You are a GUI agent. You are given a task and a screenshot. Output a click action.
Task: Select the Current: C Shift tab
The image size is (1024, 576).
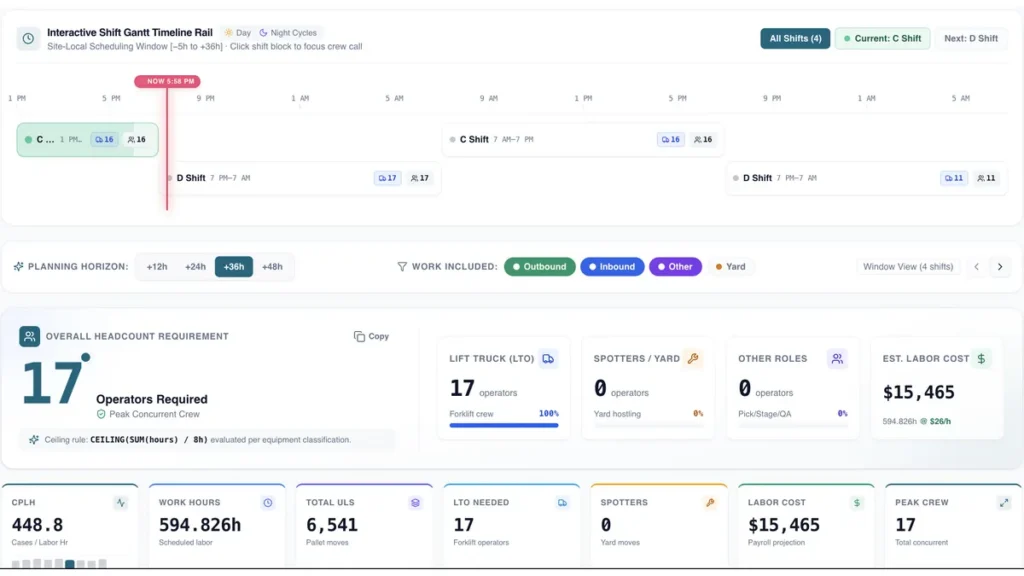[x=882, y=39]
